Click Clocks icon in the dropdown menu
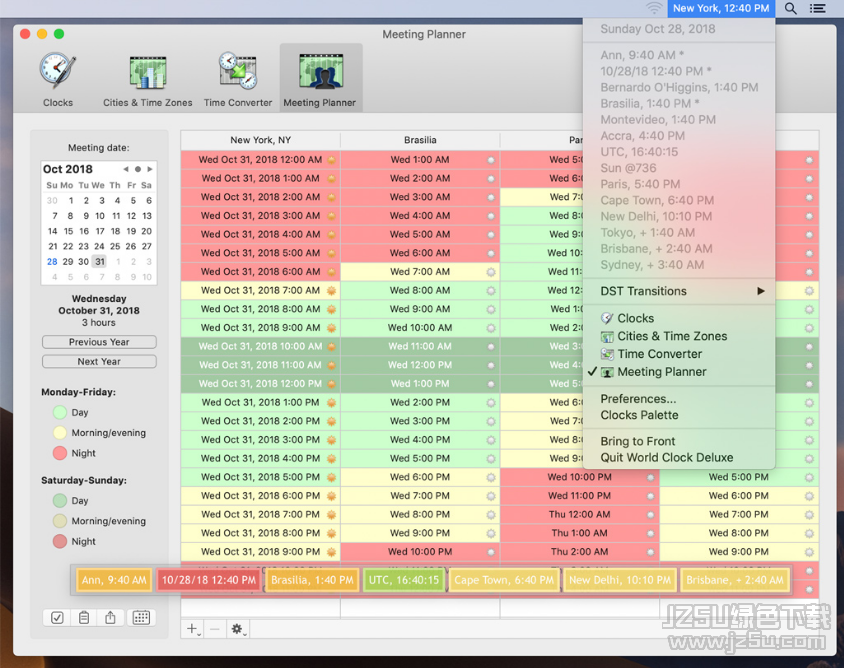844x668 pixels. coord(607,318)
